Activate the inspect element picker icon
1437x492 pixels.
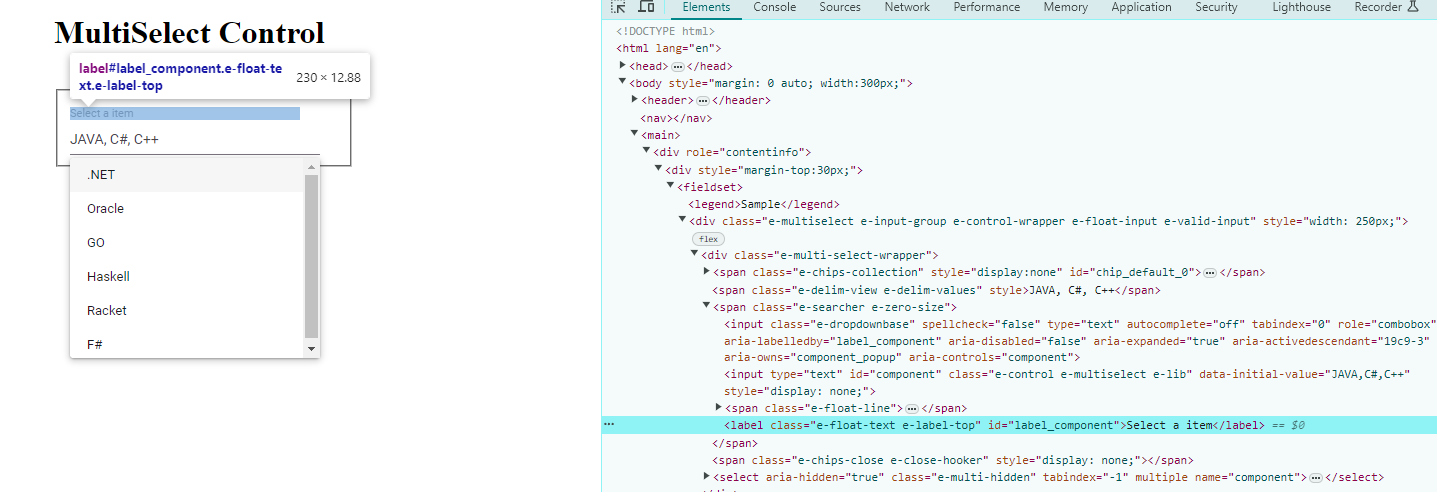click(619, 7)
